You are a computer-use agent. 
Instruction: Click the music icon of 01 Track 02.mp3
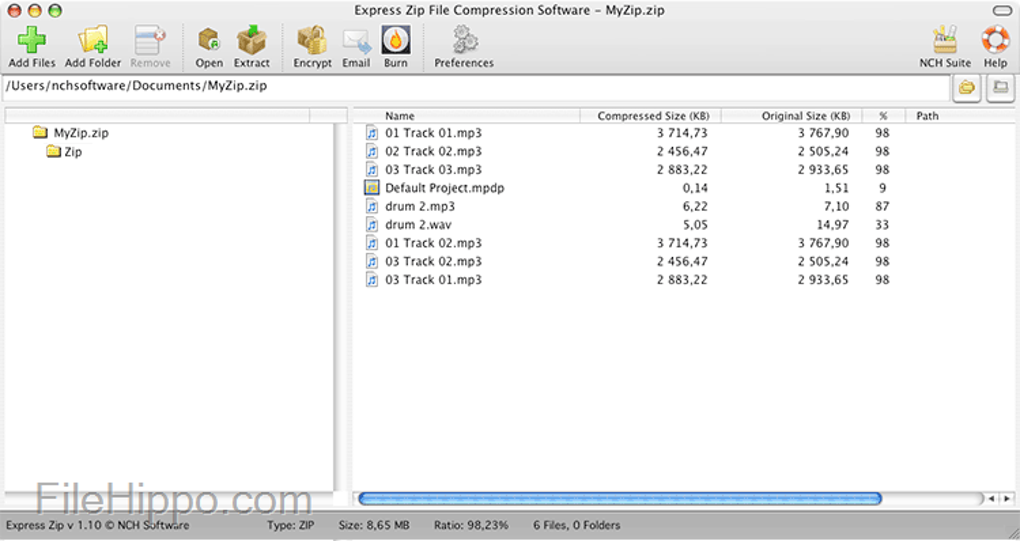371,243
